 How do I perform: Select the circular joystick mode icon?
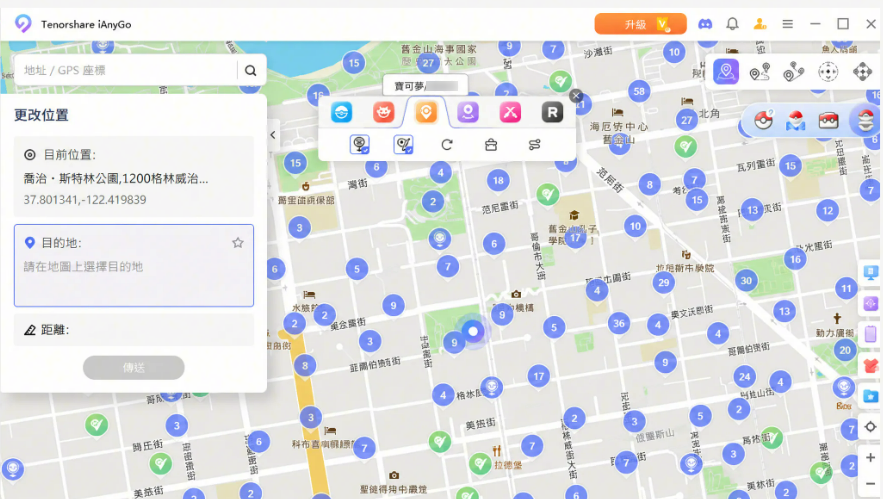click(x=828, y=72)
